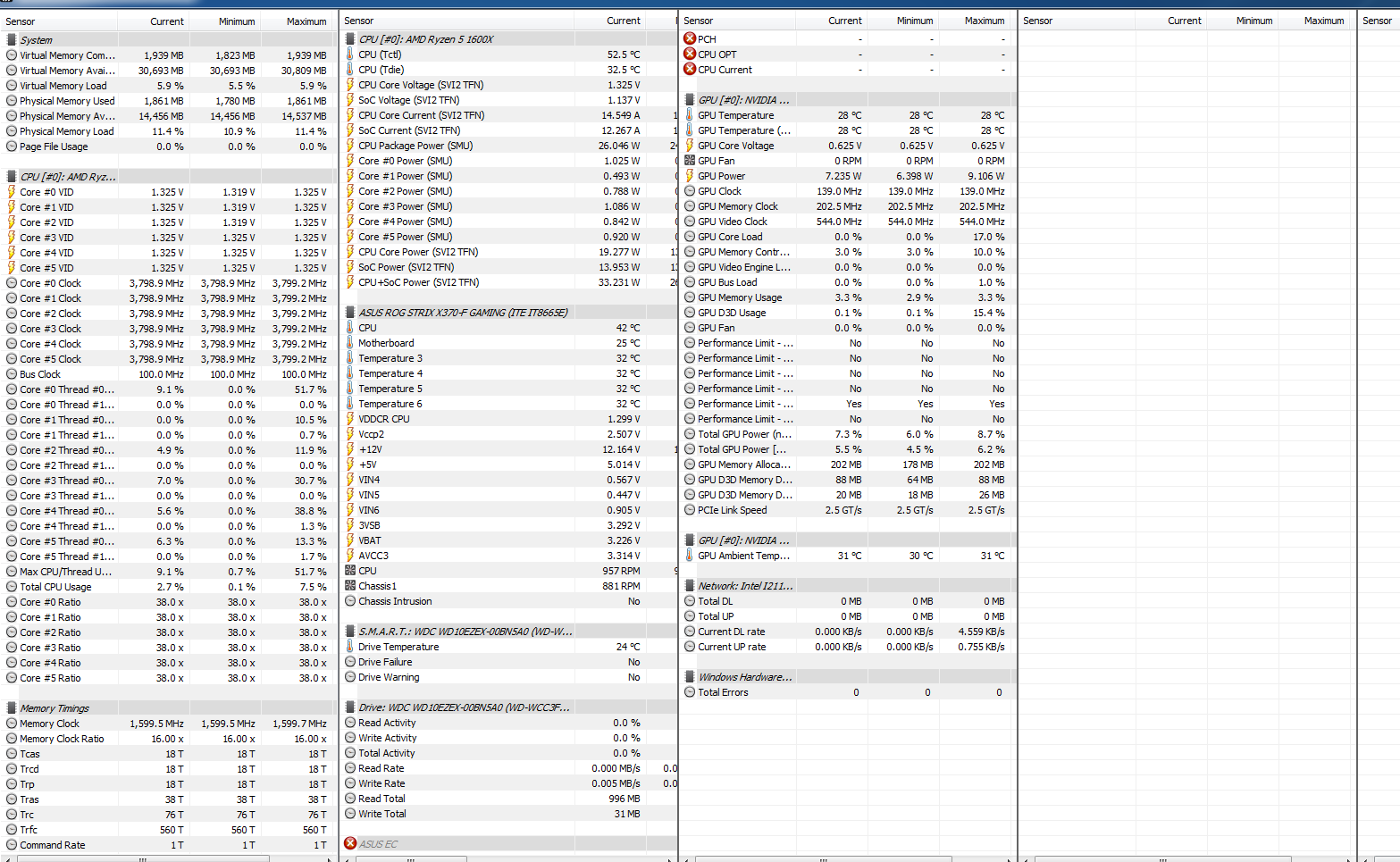Click the 'Tcas' timing label

pos(29,754)
